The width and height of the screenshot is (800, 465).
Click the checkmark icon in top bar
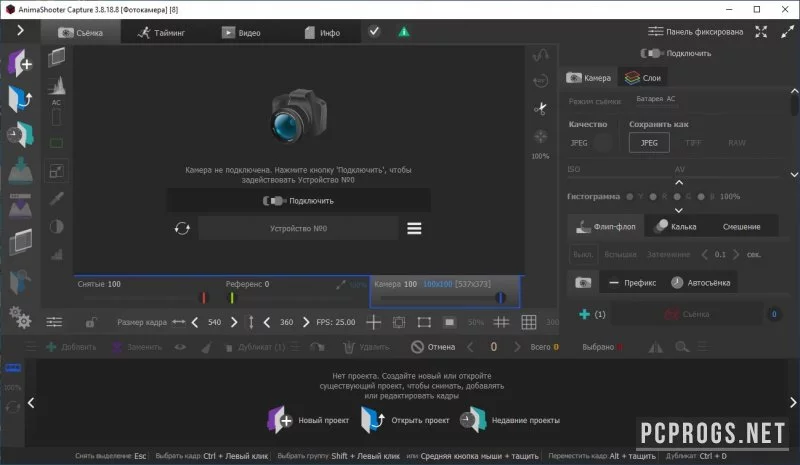374,32
